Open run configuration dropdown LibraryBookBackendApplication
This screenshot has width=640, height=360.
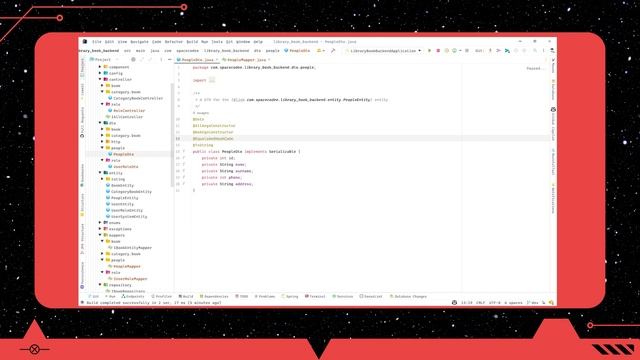(x=383, y=51)
